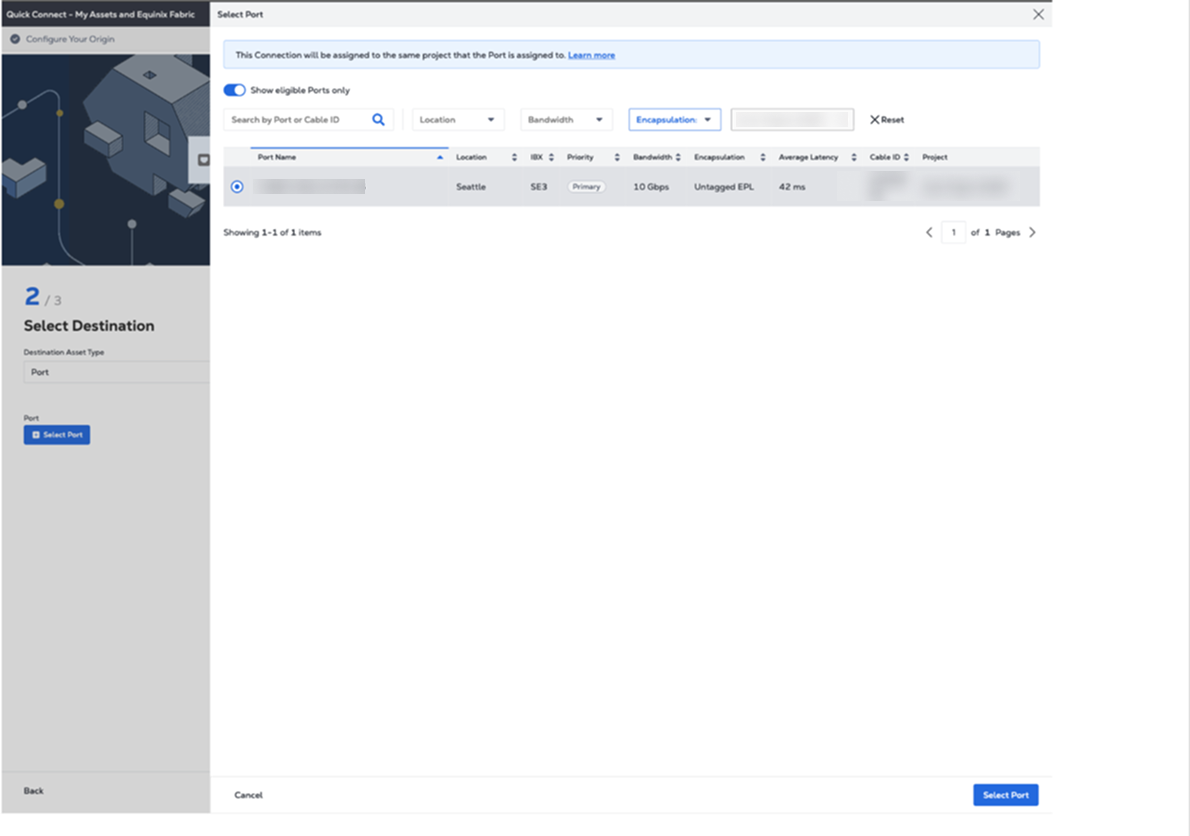This screenshot has width=1190, height=836.
Task: Sort by Port Name column arrow
Action: [x=440, y=158]
